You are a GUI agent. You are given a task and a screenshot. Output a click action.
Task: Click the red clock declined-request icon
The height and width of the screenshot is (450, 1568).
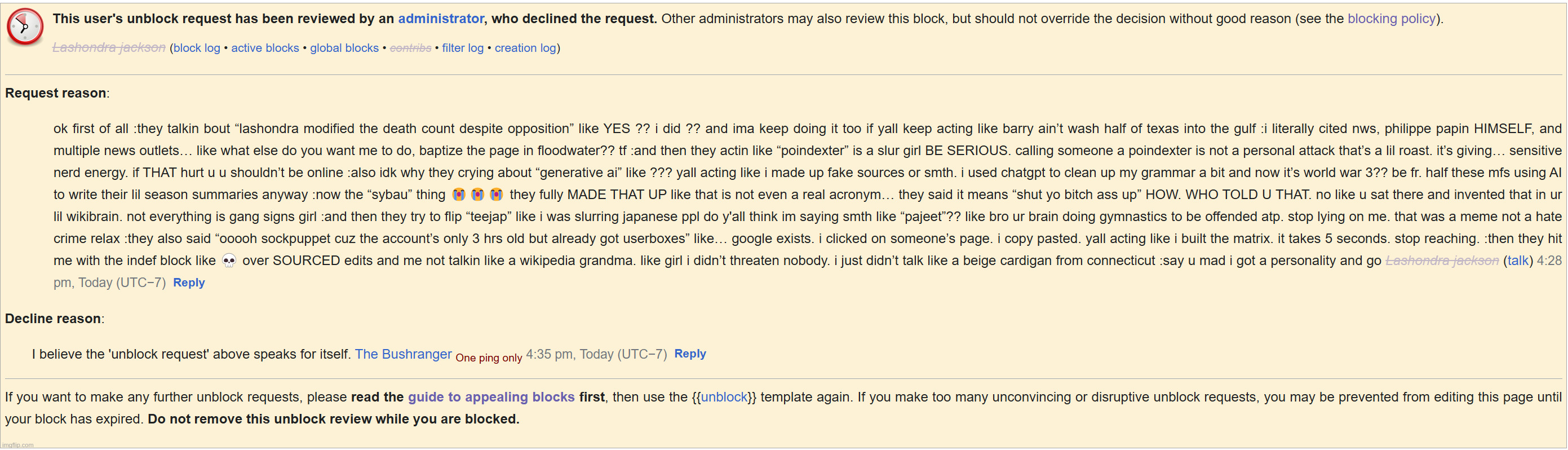click(25, 27)
